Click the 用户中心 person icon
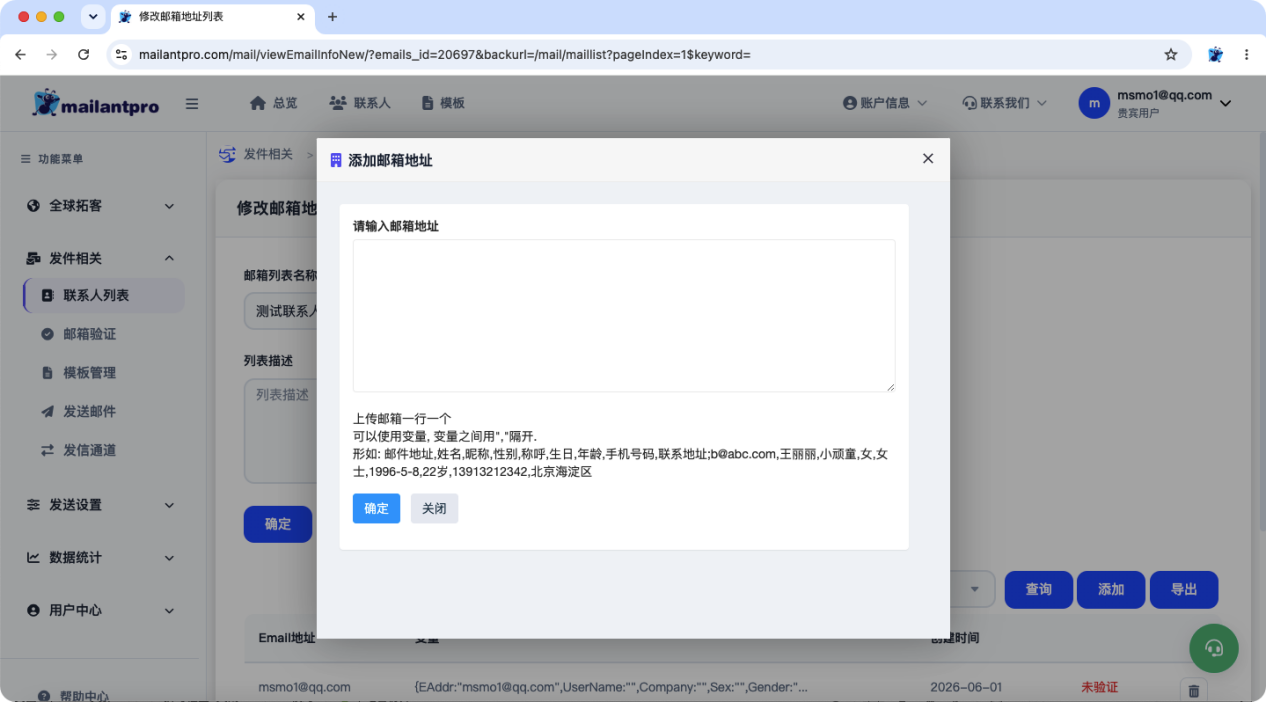 [33, 610]
